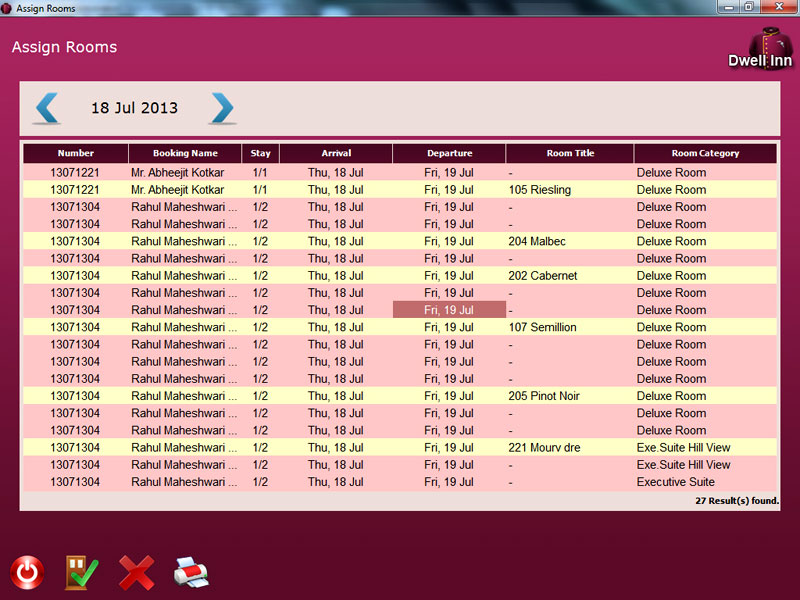Select the highlighted Fri, 19 Jul departure cell
The image size is (800, 600).
pyautogui.click(x=449, y=310)
